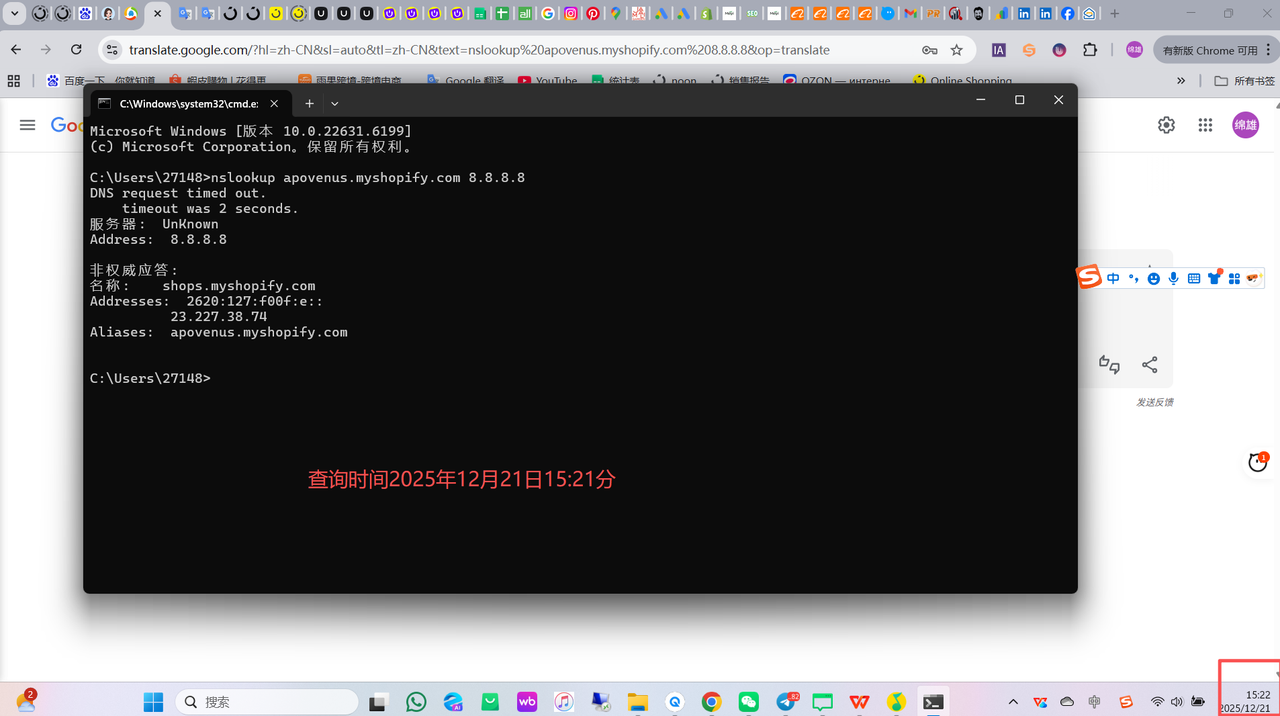Open a new Chrome tab
Image resolution: width=1280 pixels, height=716 pixels.
1114,14
